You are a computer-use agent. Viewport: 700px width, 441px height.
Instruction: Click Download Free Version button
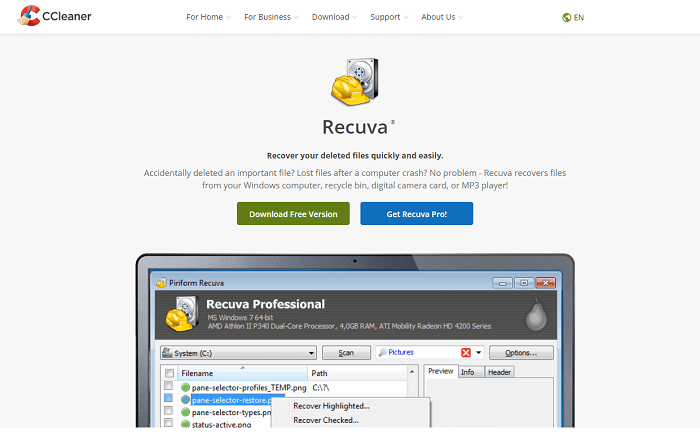tap(293, 214)
